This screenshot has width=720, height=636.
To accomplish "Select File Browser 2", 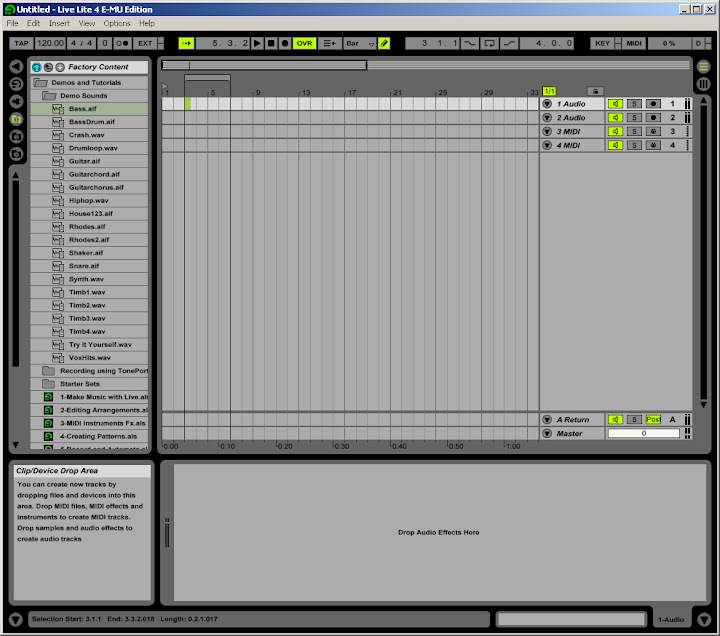I will [16, 136].
